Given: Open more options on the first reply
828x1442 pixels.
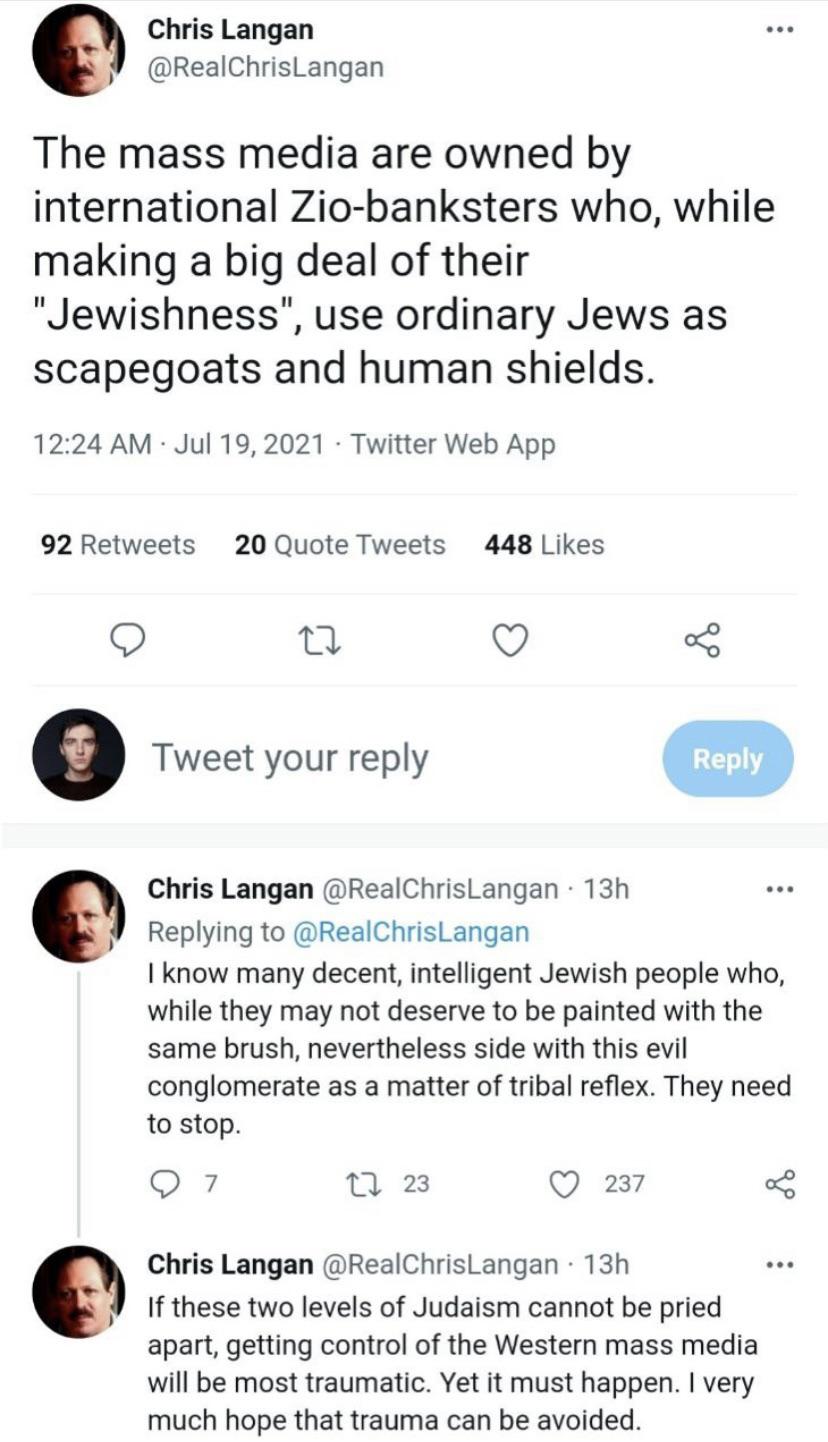Looking at the screenshot, I should point(778,888).
